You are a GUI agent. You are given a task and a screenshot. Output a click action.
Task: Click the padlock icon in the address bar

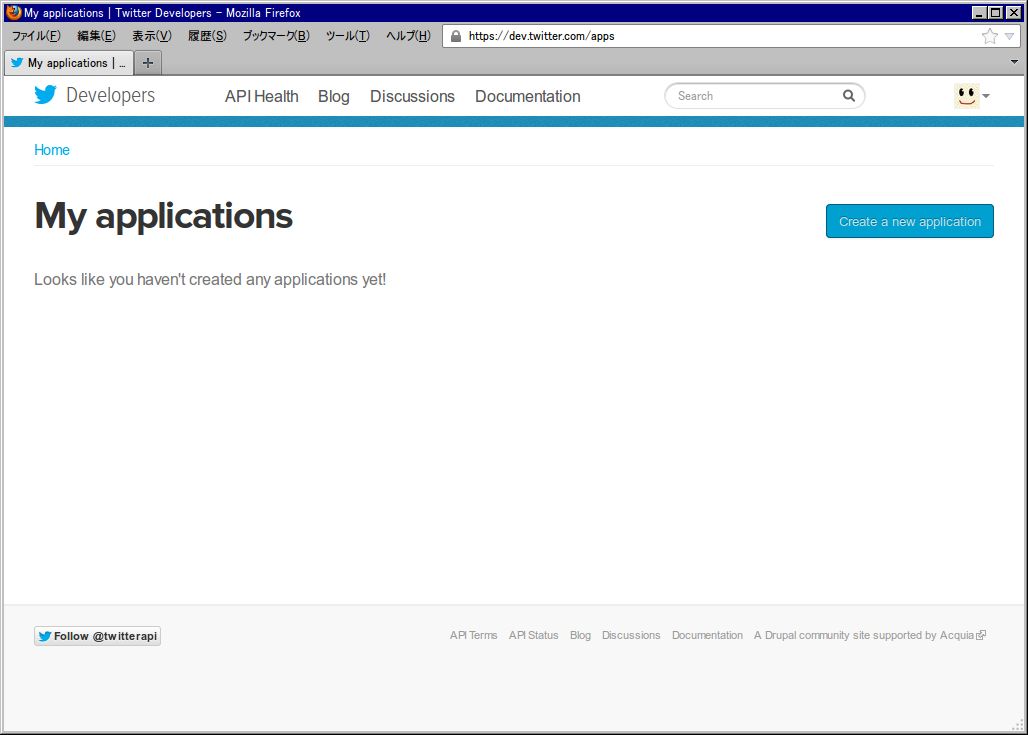pyautogui.click(x=456, y=36)
